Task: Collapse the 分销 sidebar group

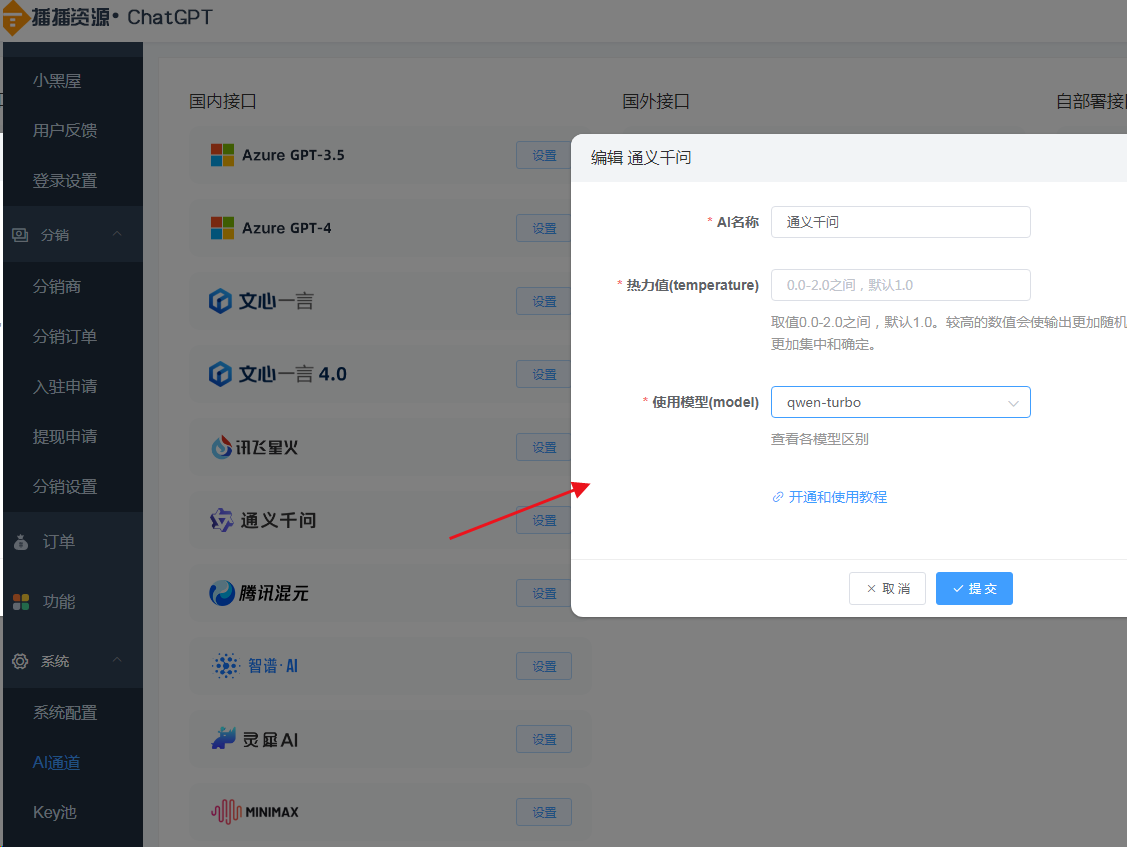Action: pos(117,234)
